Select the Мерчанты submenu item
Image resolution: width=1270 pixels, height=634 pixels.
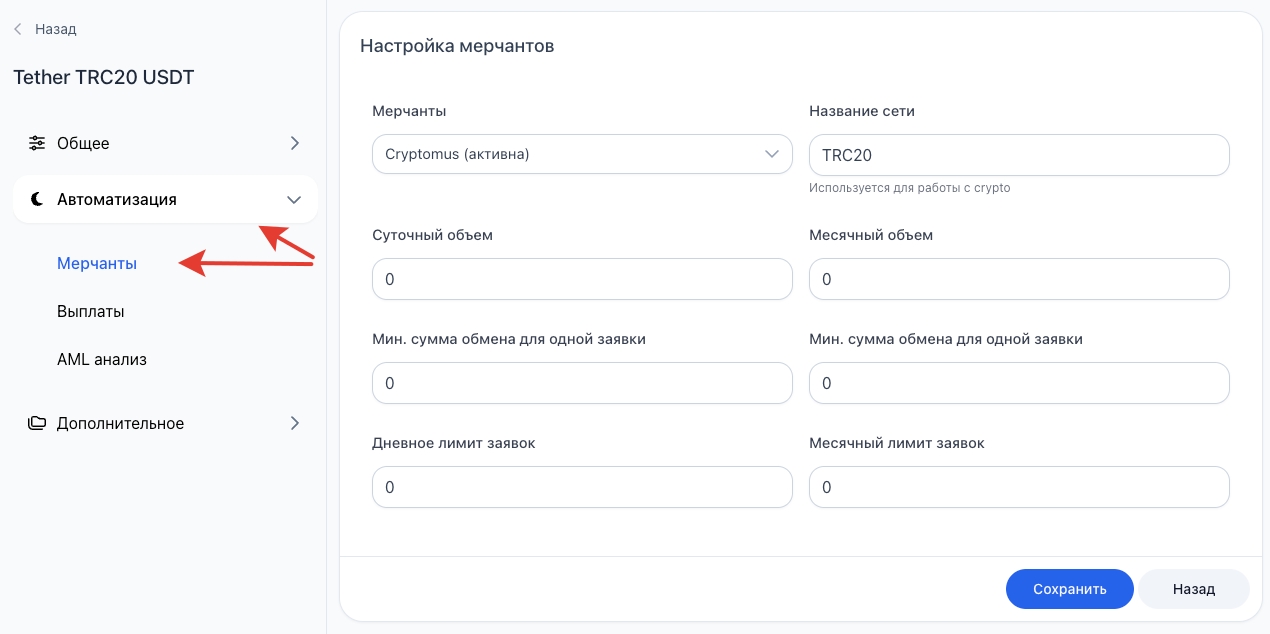coord(97,263)
